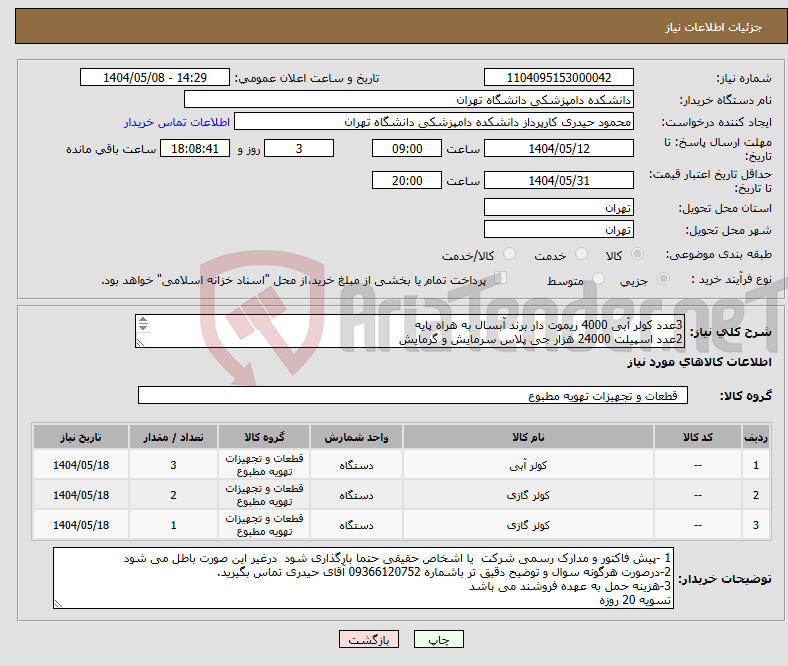Click the 09:00 deadline time field

406,148
